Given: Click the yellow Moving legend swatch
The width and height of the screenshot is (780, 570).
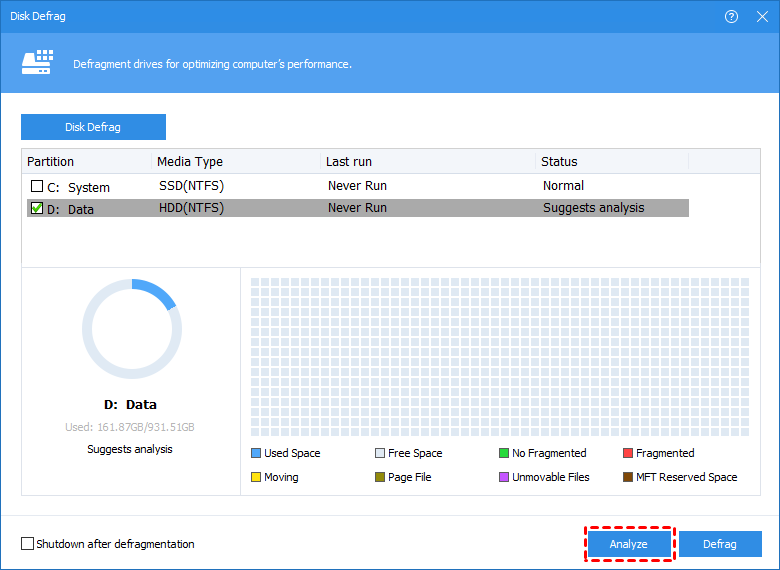Looking at the screenshot, I should pos(256,477).
